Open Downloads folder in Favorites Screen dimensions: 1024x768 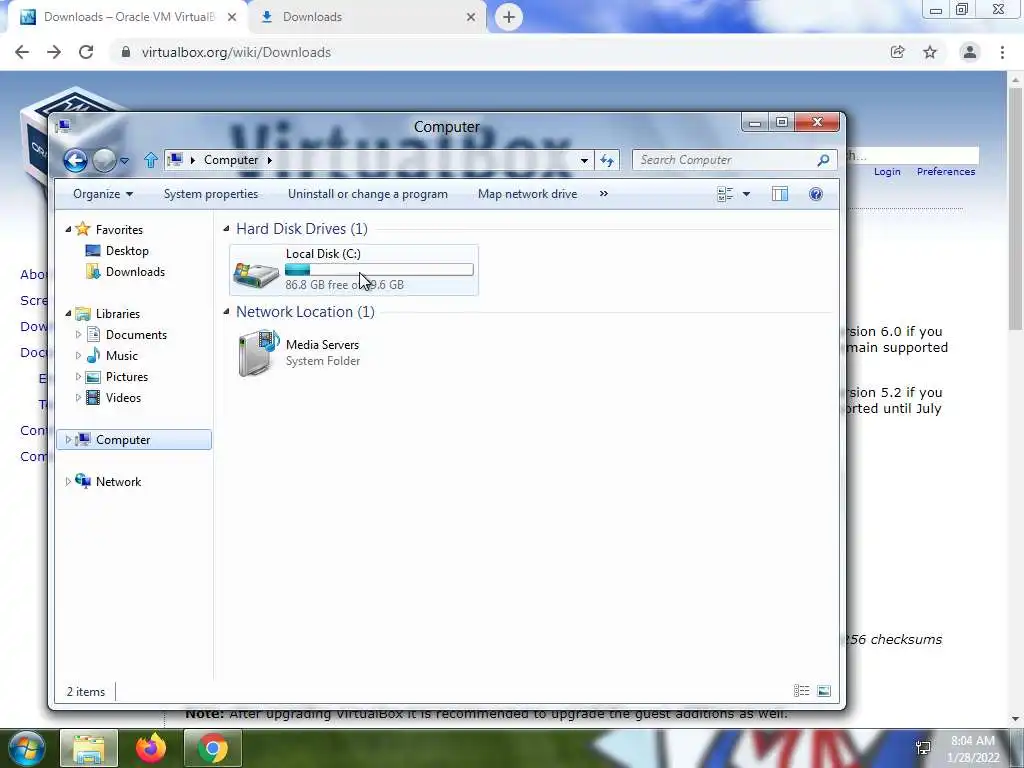click(135, 272)
